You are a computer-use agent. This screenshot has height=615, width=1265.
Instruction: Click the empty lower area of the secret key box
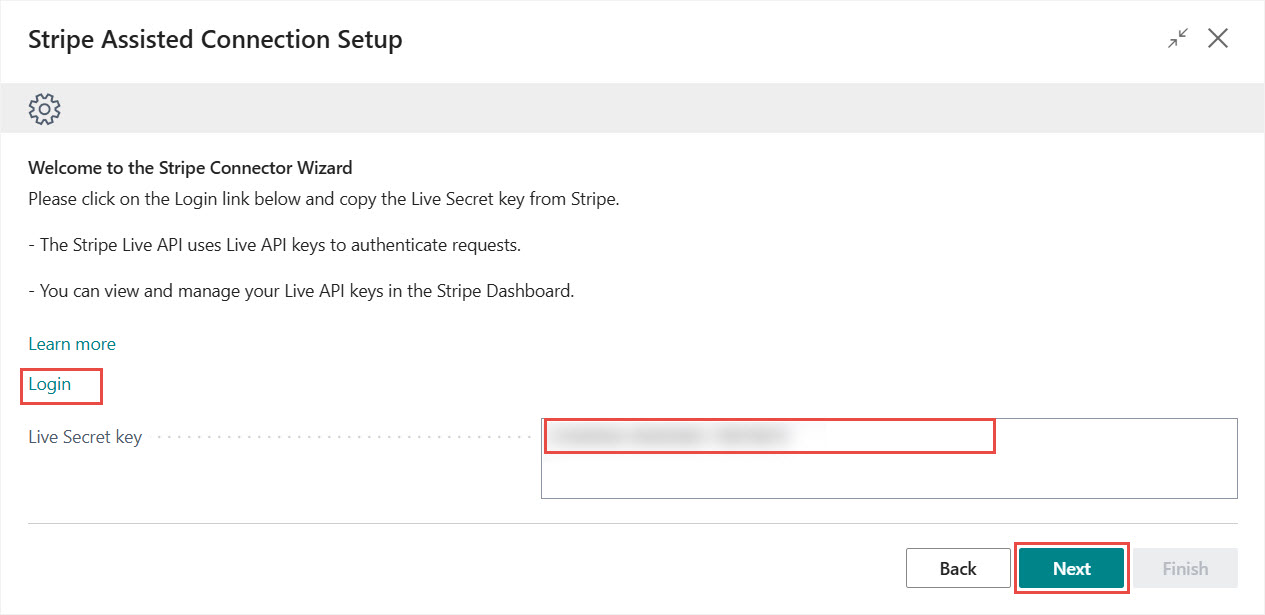(888, 478)
